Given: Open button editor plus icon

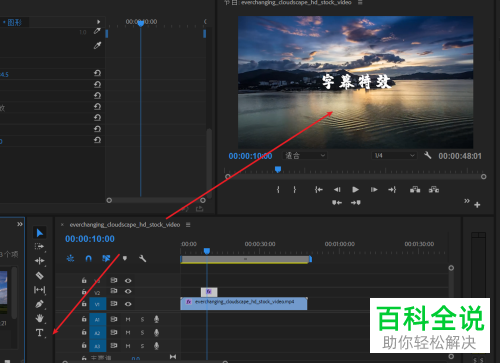Looking at the screenshot, I should [x=477, y=205].
